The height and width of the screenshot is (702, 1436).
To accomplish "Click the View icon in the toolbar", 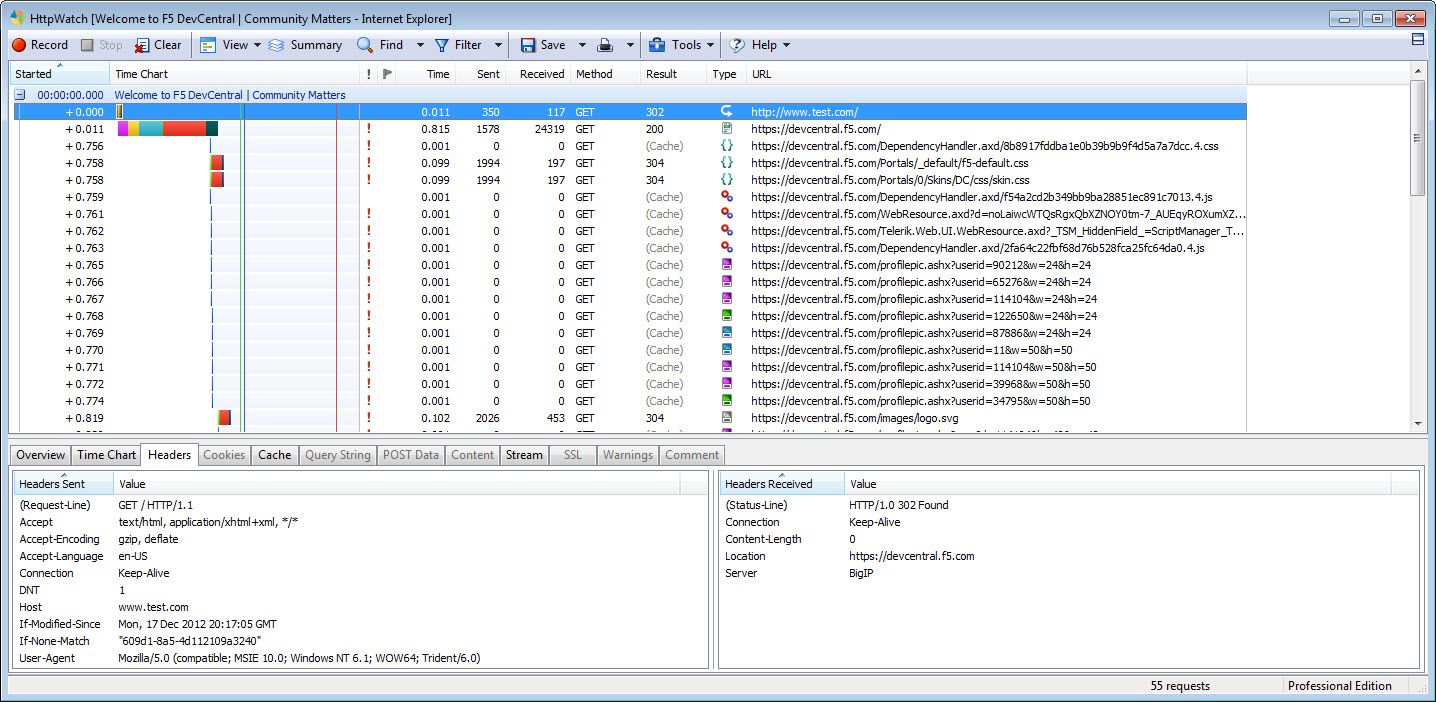I will 207,45.
